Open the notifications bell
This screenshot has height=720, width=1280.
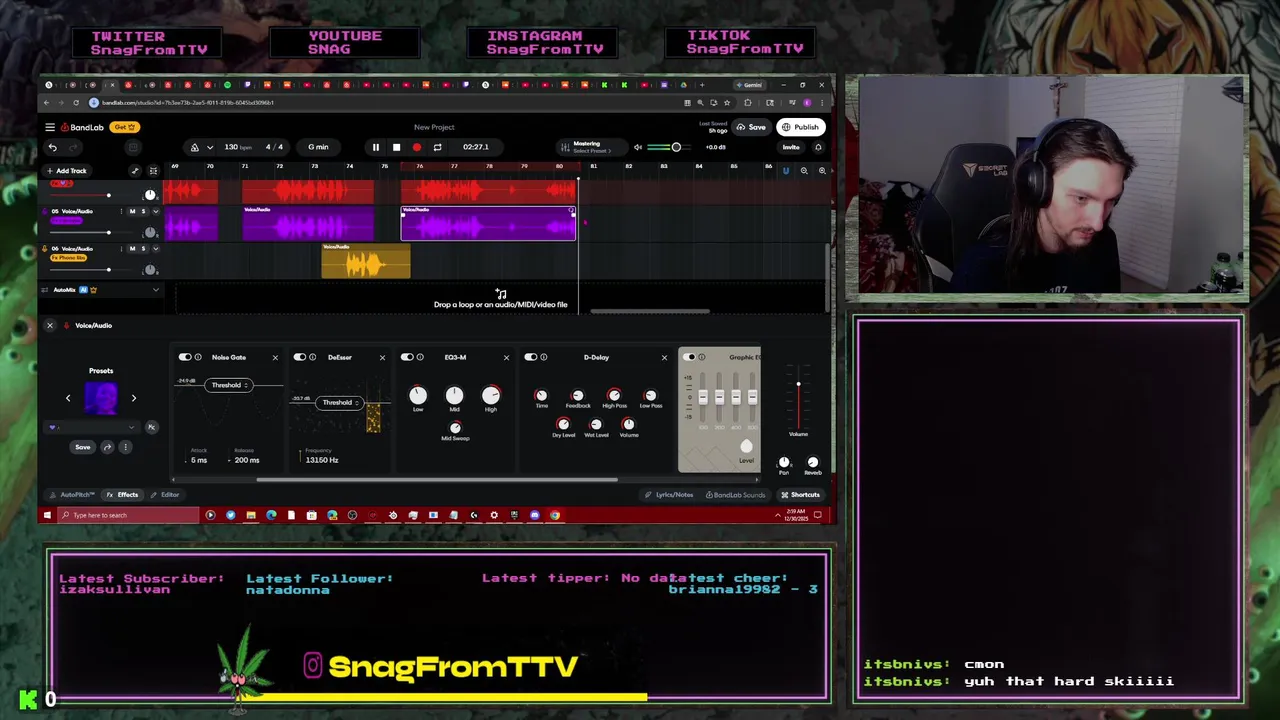(x=818, y=147)
